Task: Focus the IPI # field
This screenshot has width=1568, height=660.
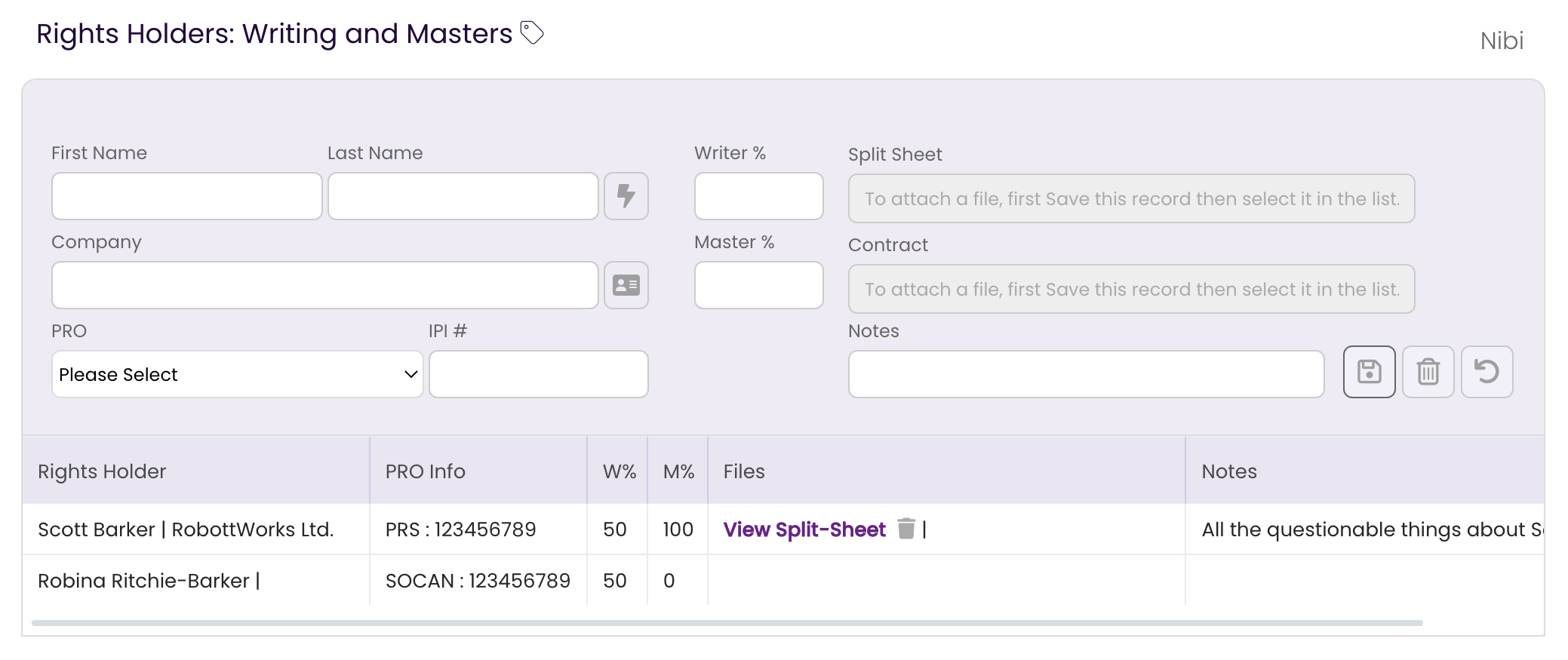Action: point(539,374)
